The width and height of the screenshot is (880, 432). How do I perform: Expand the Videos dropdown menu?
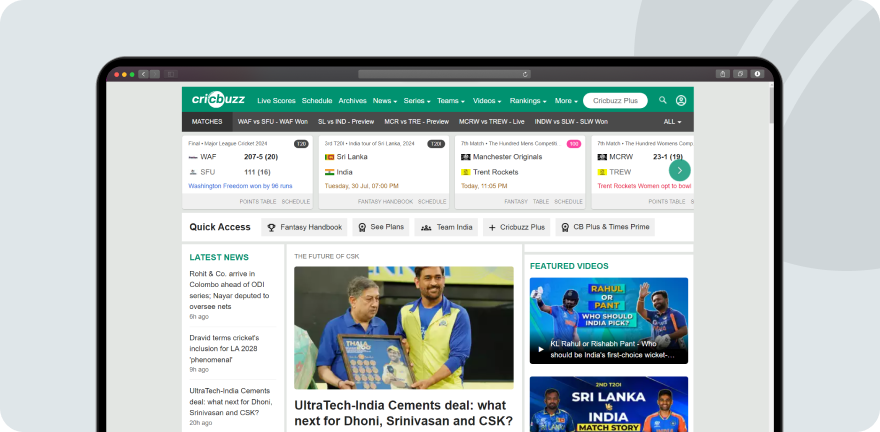point(487,100)
